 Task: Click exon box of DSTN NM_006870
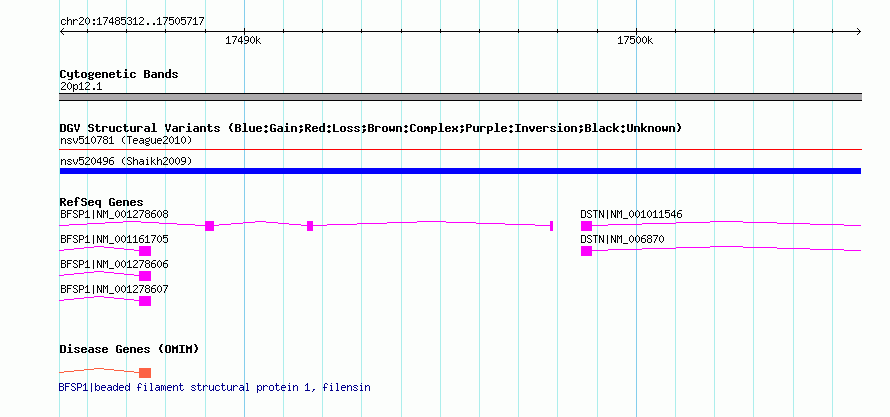coord(586,251)
